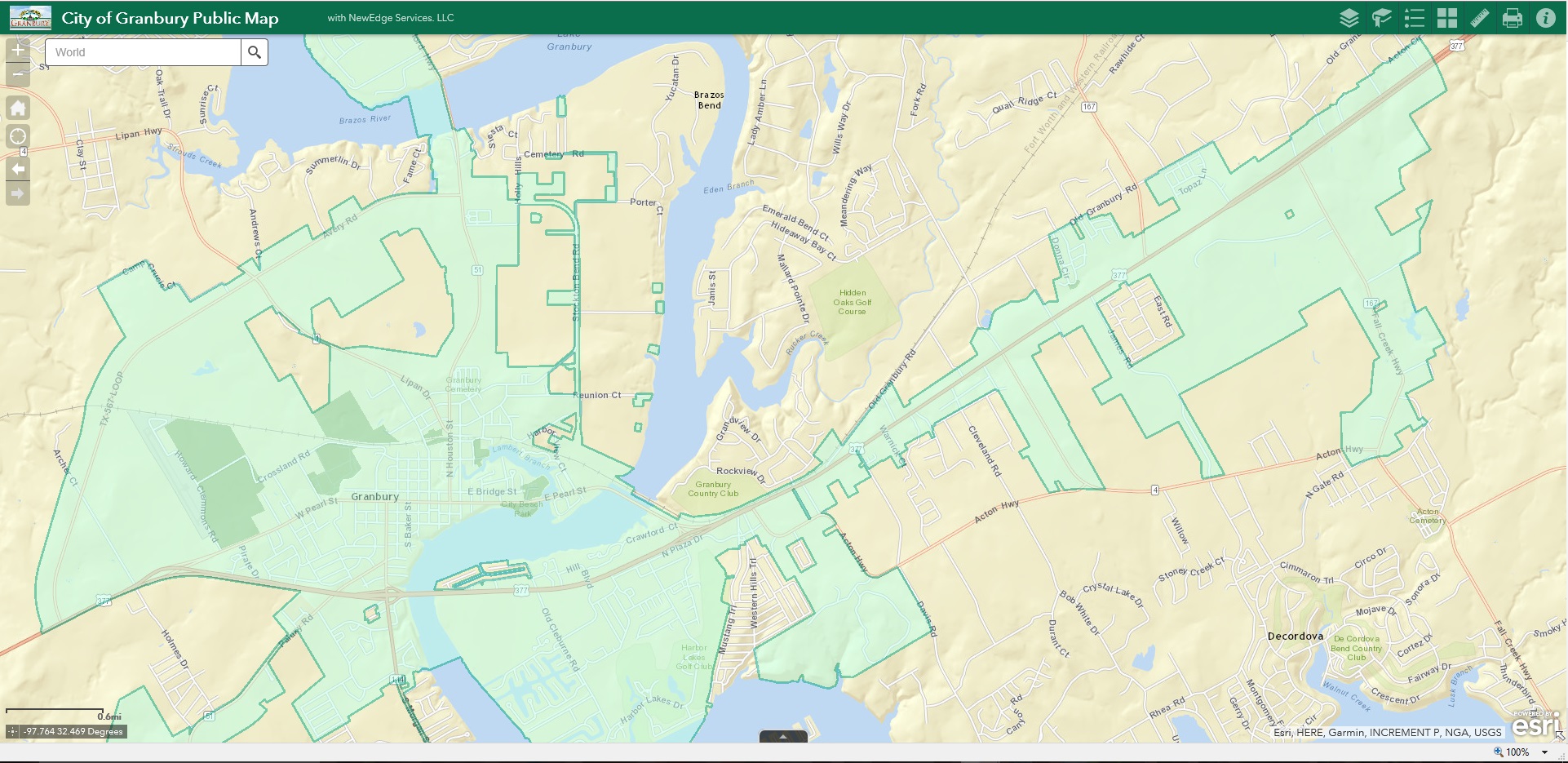Viewport: 1568px width, 763px height.
Task: Click the search magnifier icon
Action: (x=254, y=51)
